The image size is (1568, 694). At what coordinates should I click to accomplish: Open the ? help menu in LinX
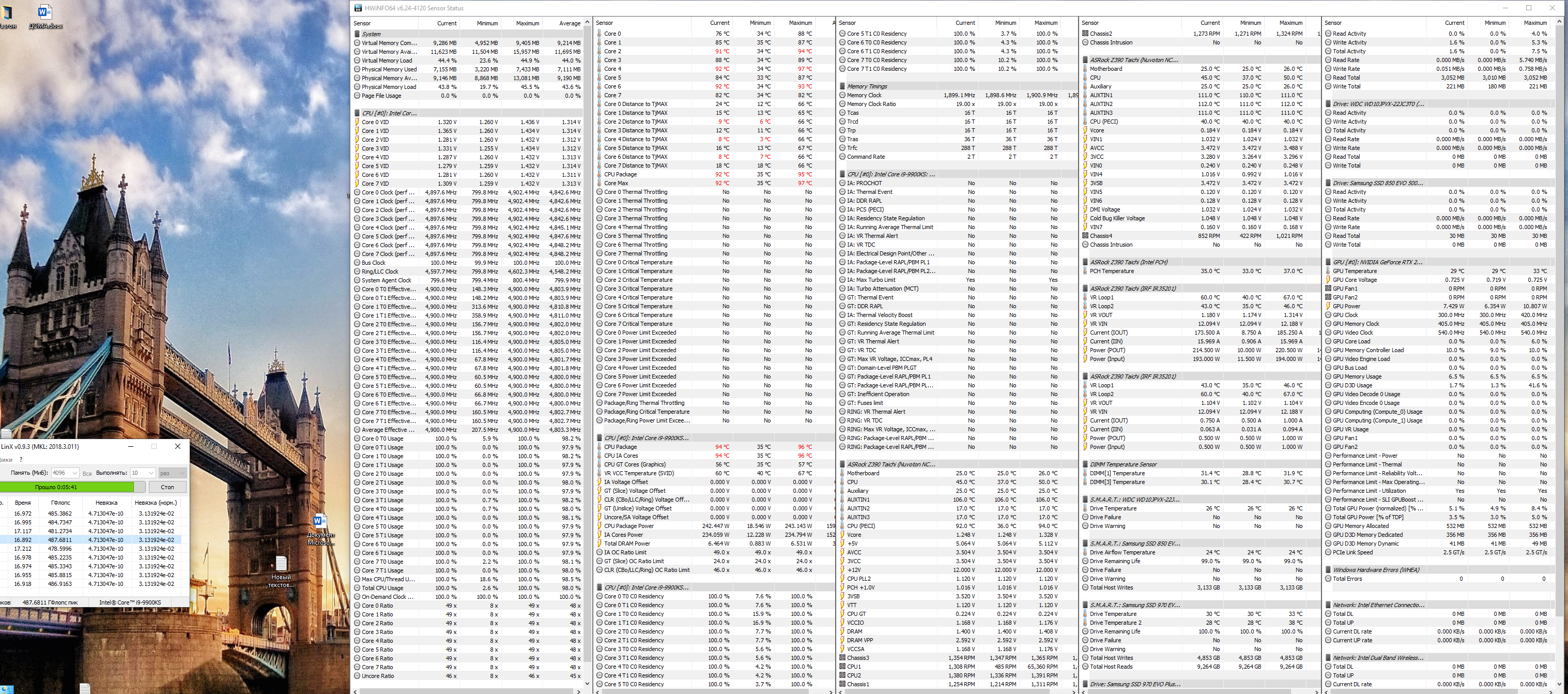pyautogui.click(x=21, y=459)
